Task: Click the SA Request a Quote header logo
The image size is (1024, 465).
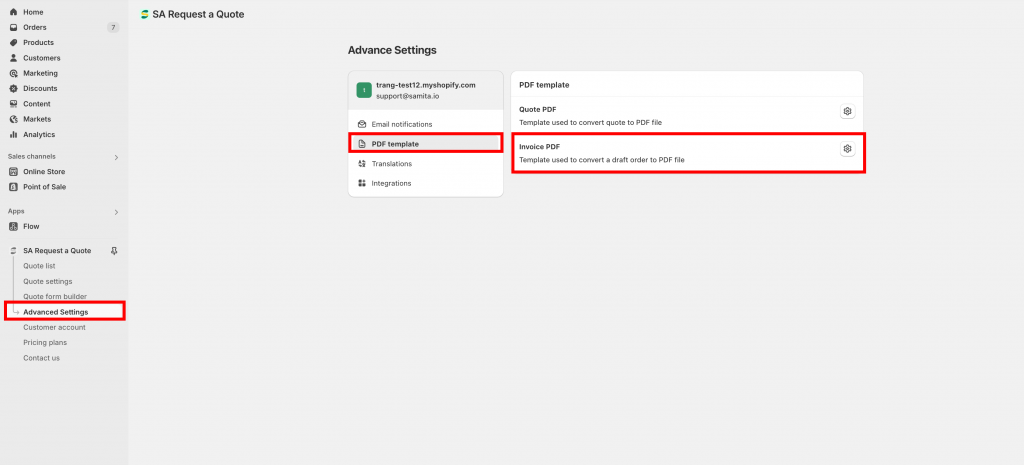Action: click(145, 14)
